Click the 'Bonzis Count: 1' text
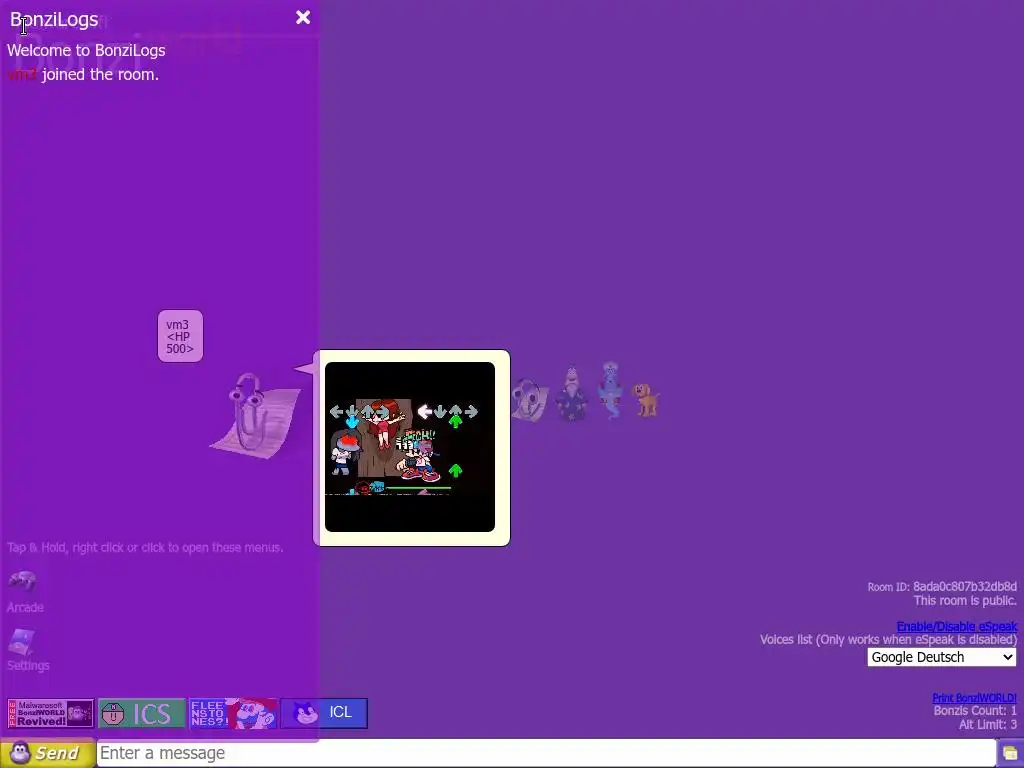The height and width of the screenshot is (768, 1024). [975, 711]
